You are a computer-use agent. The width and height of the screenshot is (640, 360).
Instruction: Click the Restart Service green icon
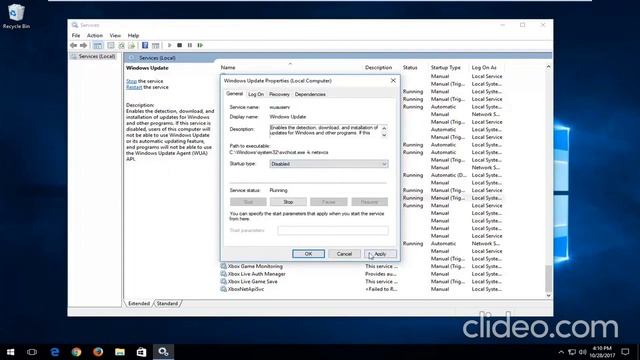200,45
